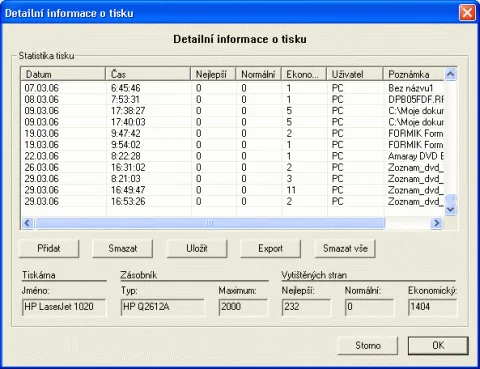
Task: Select the row with time 17:40:03
Action: (233, 122)
